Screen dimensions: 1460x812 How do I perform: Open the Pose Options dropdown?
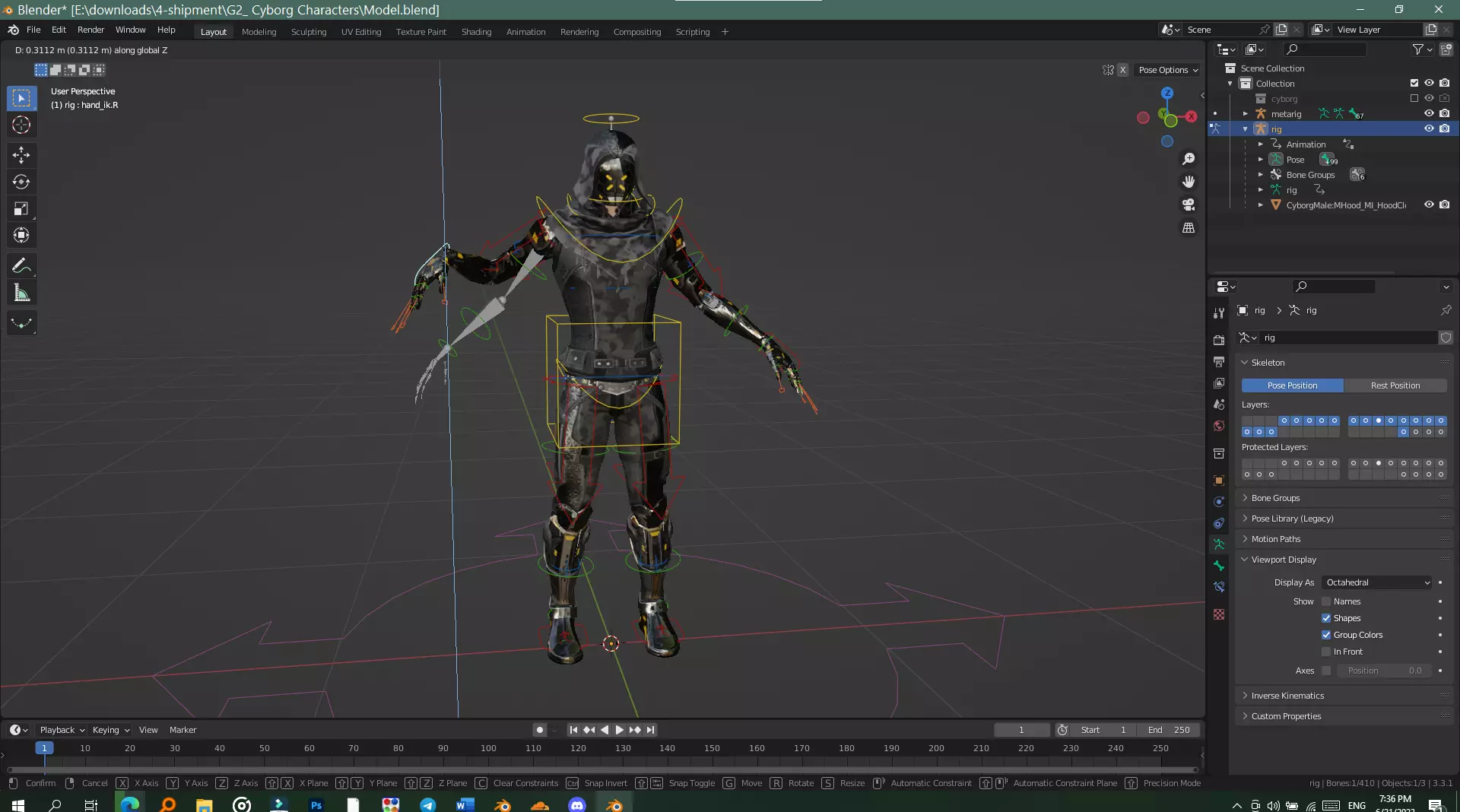click(x=1168, y=70)
